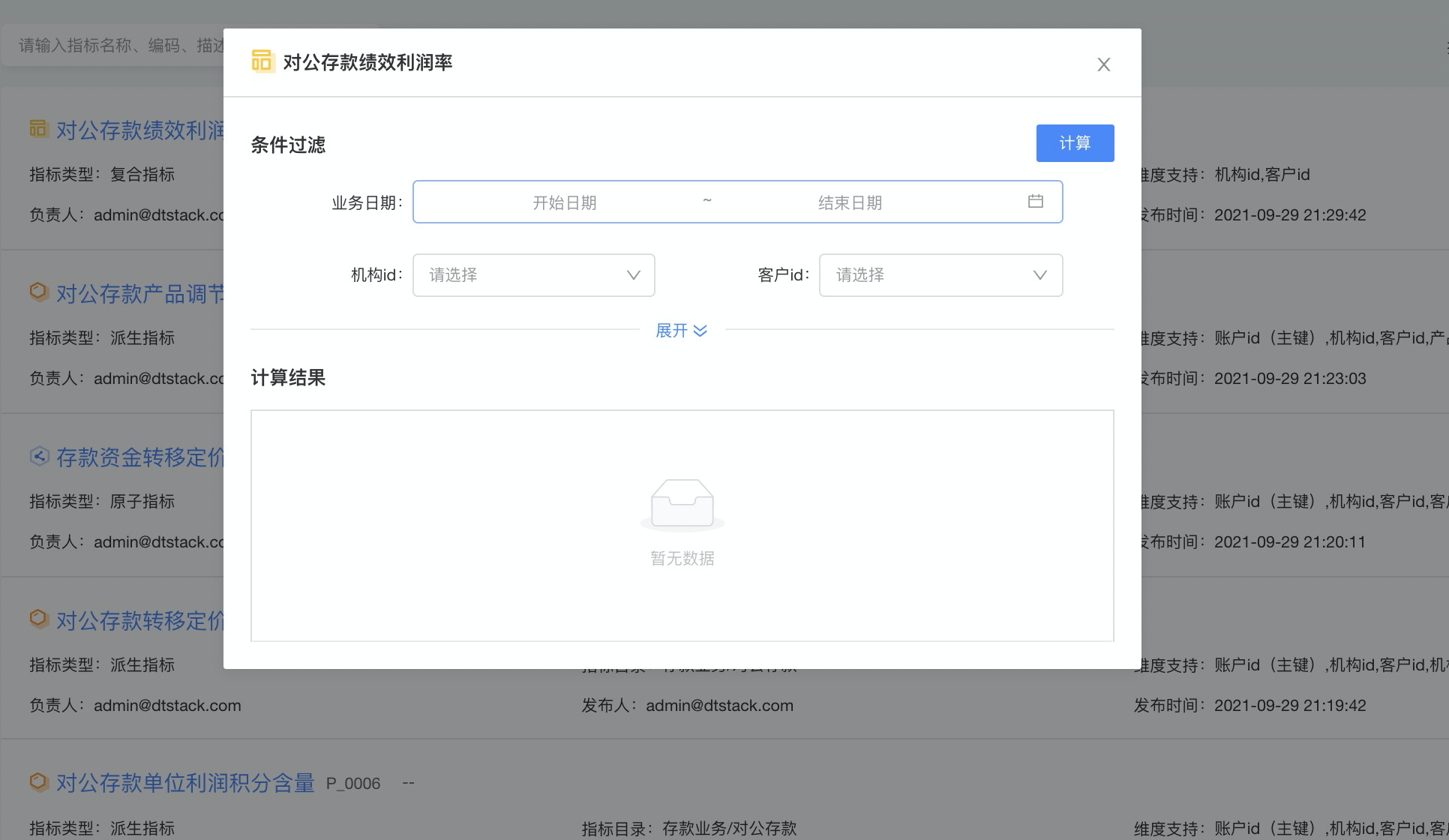Click the 发布时间 2021-09-29 21:29:42 text
This screenshot has height=840, width=1449.
point(1251,215)
